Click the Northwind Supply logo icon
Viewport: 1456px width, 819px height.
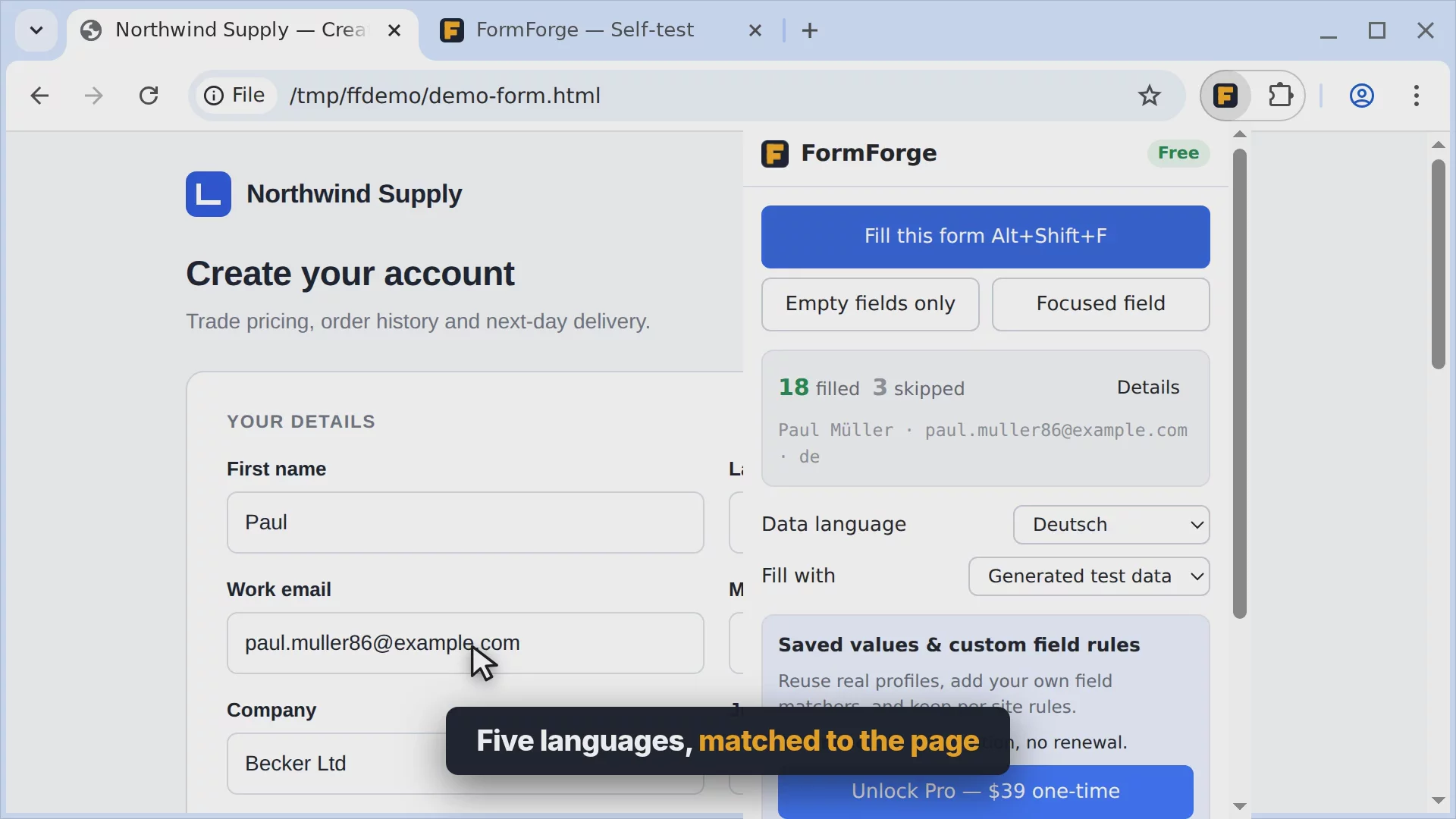pyautogui.click(x=209, y=194)
